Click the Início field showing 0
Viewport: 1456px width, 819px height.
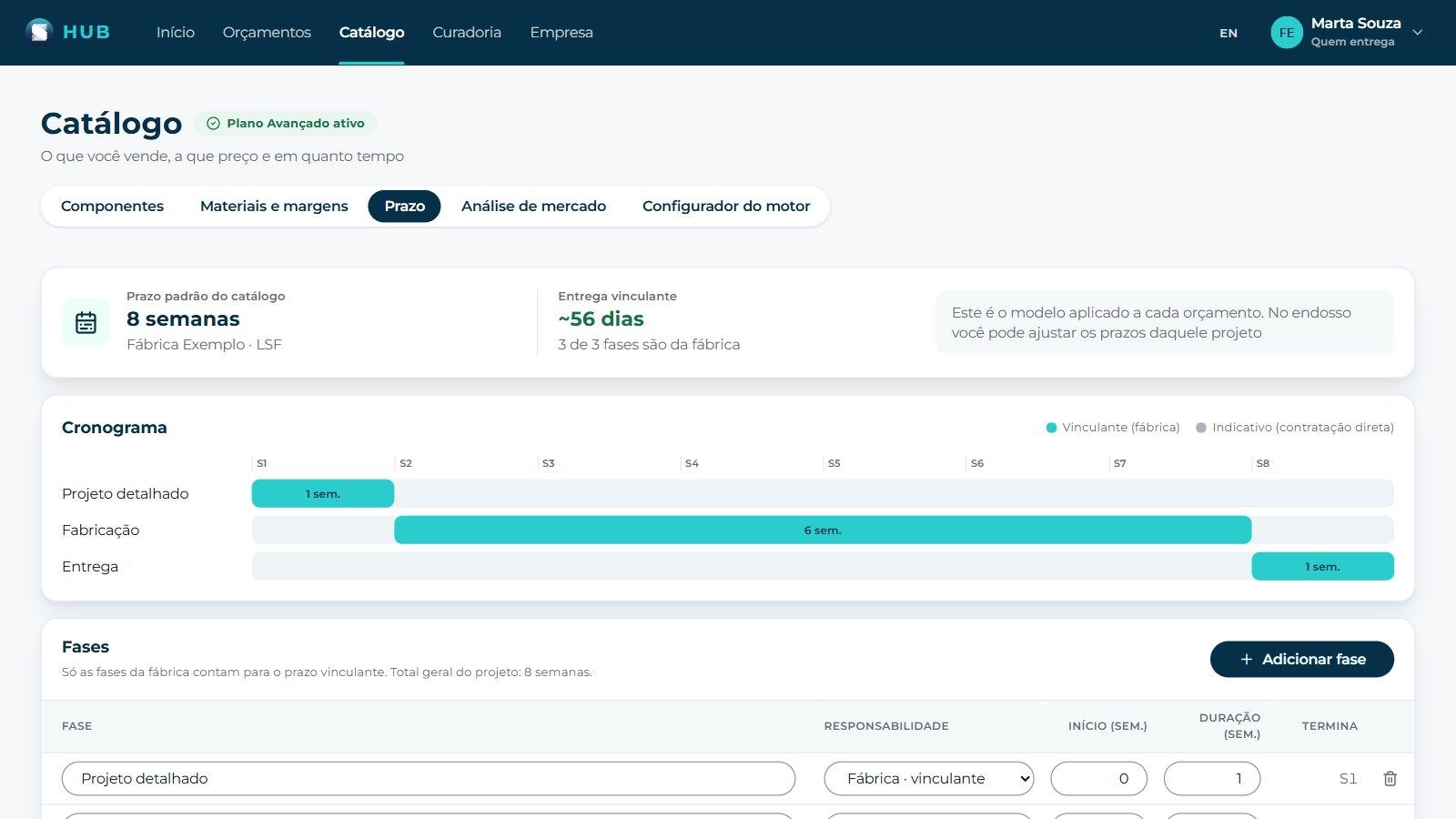1098,779
